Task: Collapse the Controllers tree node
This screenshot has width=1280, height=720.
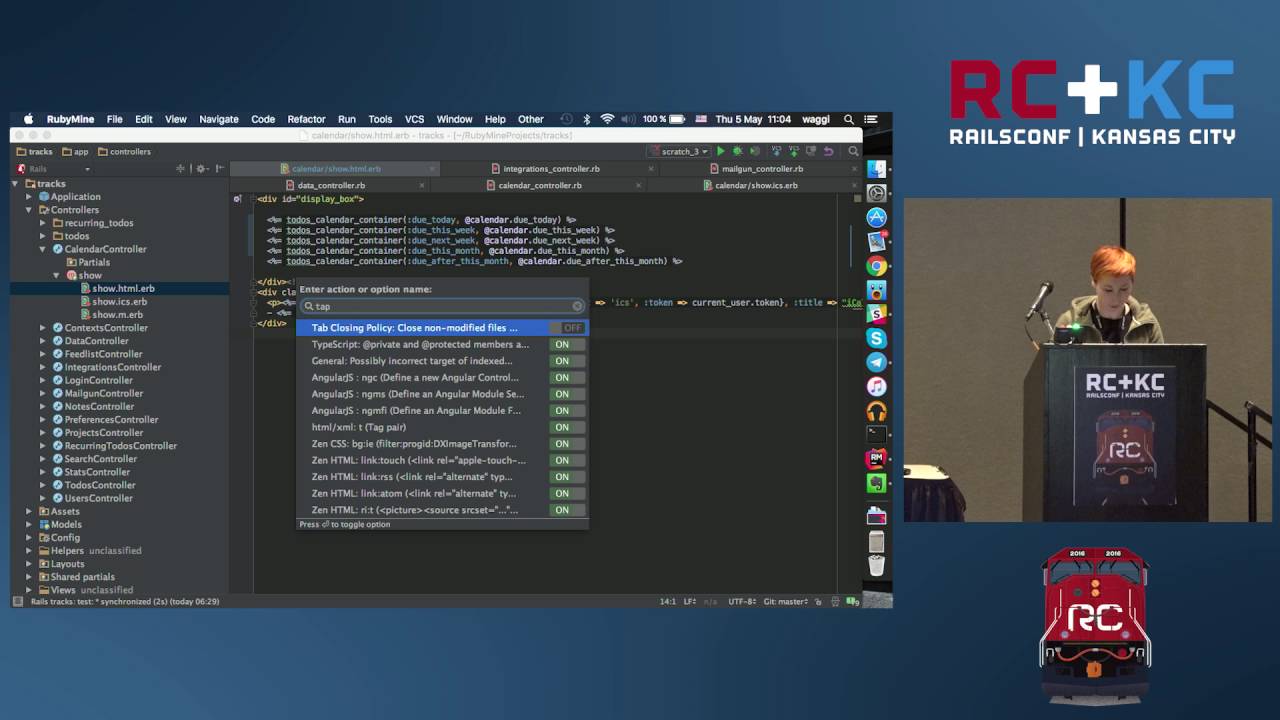Action: (x=29, y=210)
